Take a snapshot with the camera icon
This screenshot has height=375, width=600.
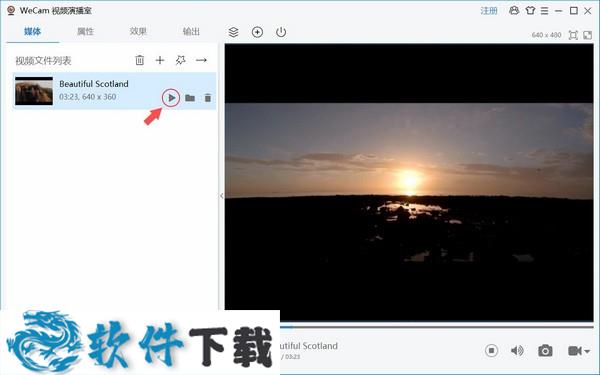coord(545,351)
